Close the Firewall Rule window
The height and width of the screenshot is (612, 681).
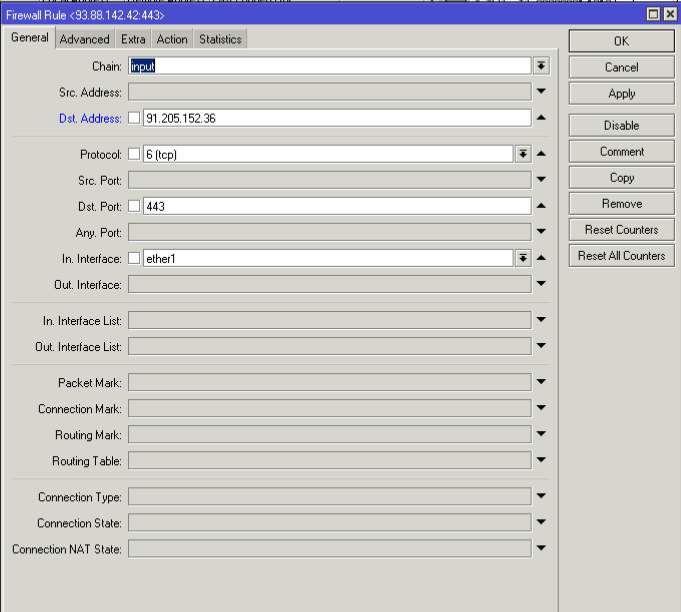pos(670,14)
